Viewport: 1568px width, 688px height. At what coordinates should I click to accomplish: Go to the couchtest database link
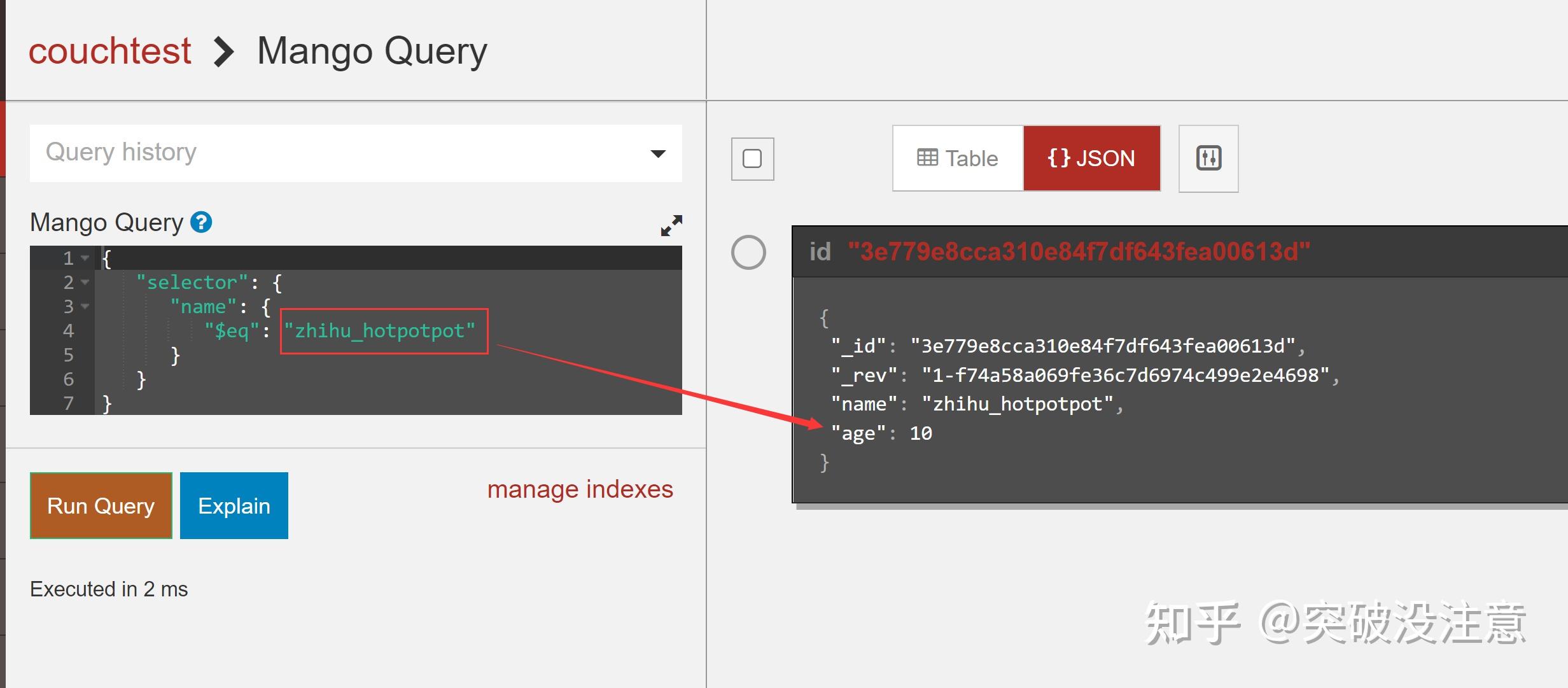109,51
